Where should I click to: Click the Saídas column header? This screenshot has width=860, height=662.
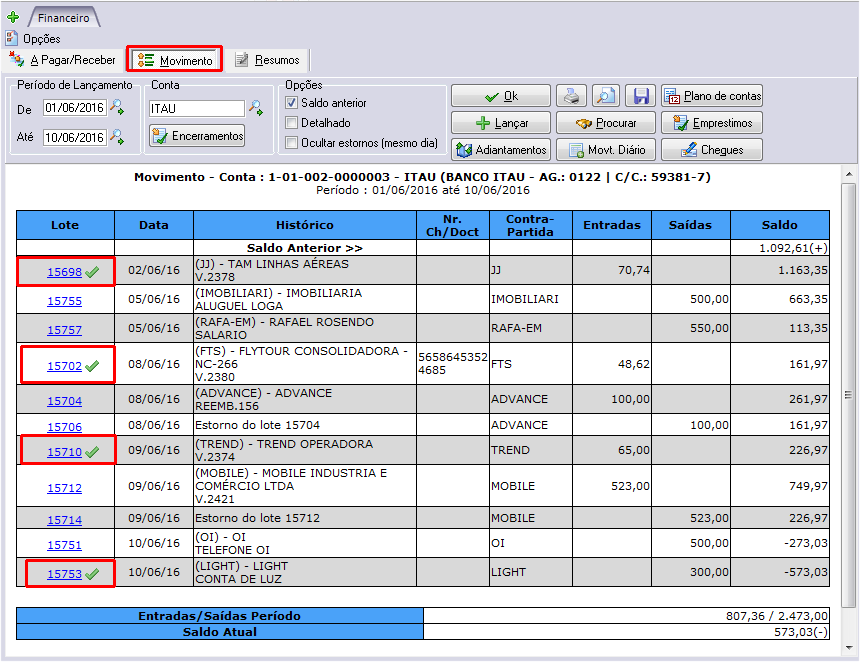[691, 225]
